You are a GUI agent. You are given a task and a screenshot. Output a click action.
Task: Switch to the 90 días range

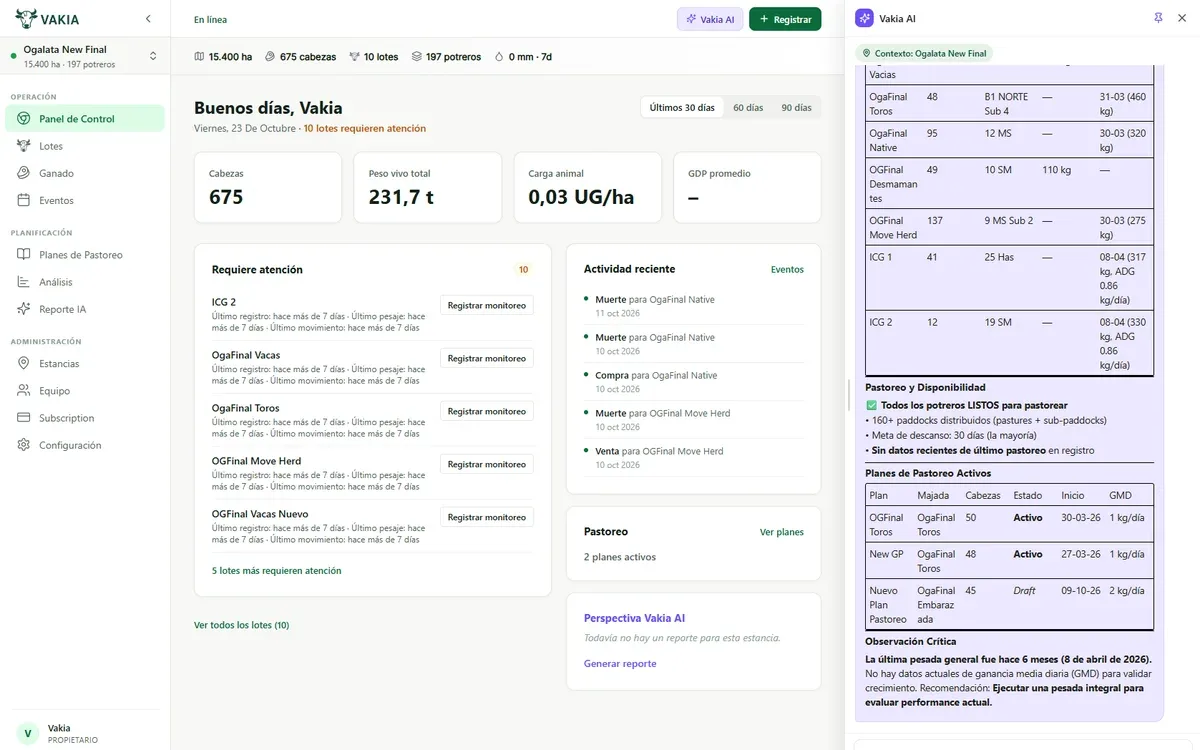(797, 107)
